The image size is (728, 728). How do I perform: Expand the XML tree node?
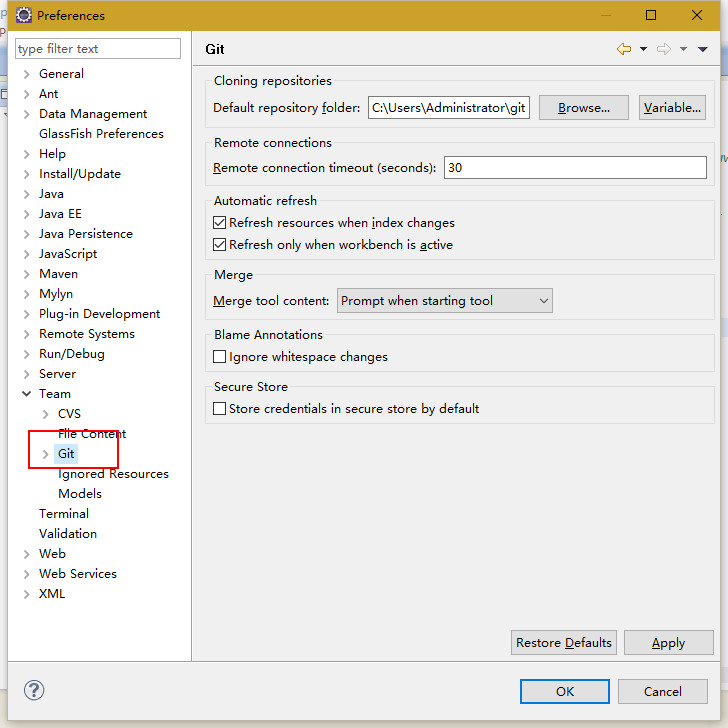(26, 594)
